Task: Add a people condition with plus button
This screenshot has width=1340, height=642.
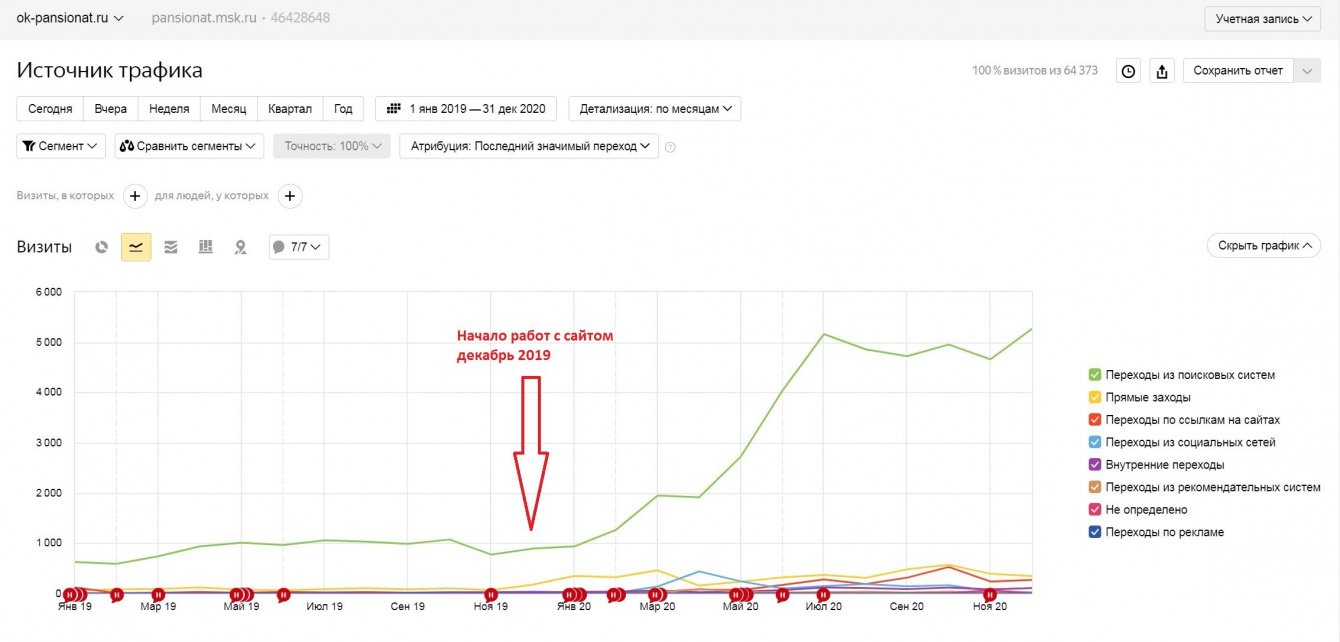Action: tap(290, 196)
